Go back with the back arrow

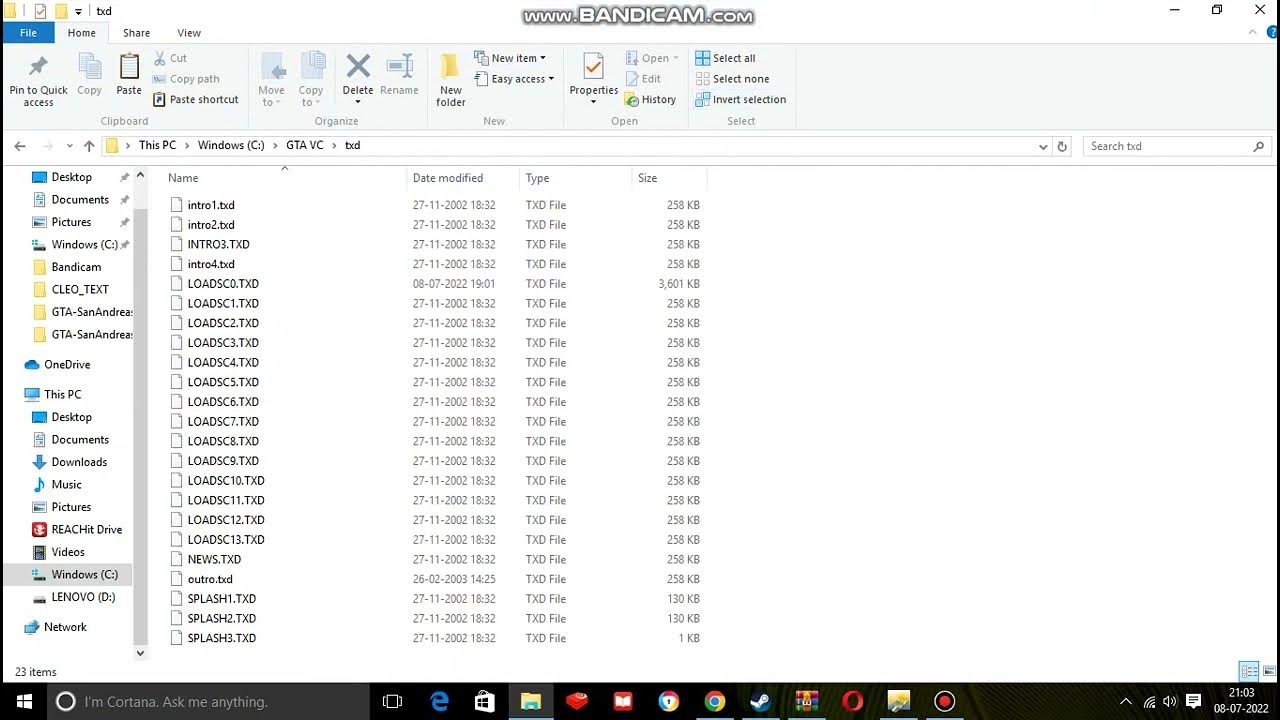click(20, 146)
